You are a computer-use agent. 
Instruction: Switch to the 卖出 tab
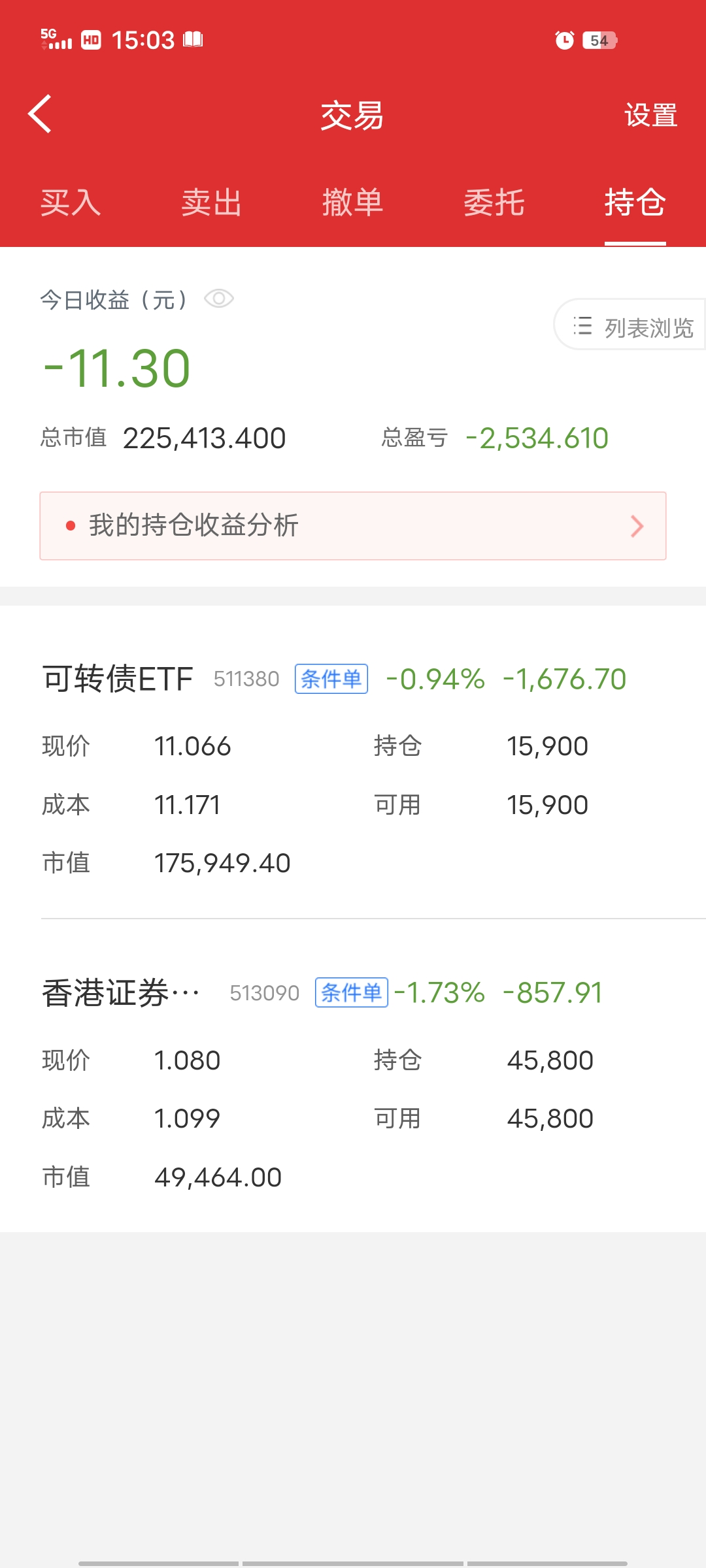point(212,203)
